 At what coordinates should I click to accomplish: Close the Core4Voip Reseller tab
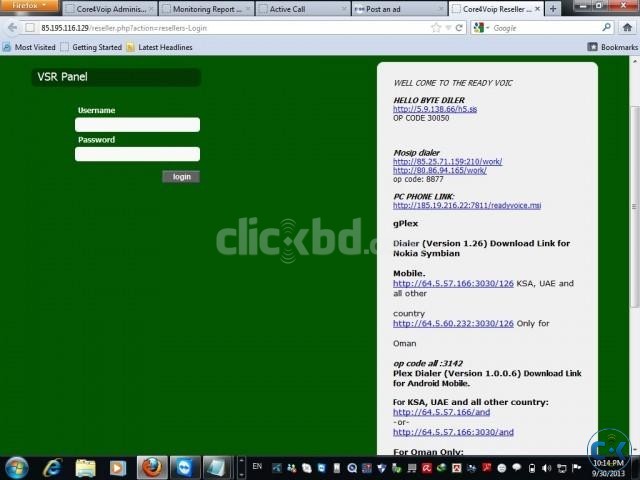coord(537,9)
